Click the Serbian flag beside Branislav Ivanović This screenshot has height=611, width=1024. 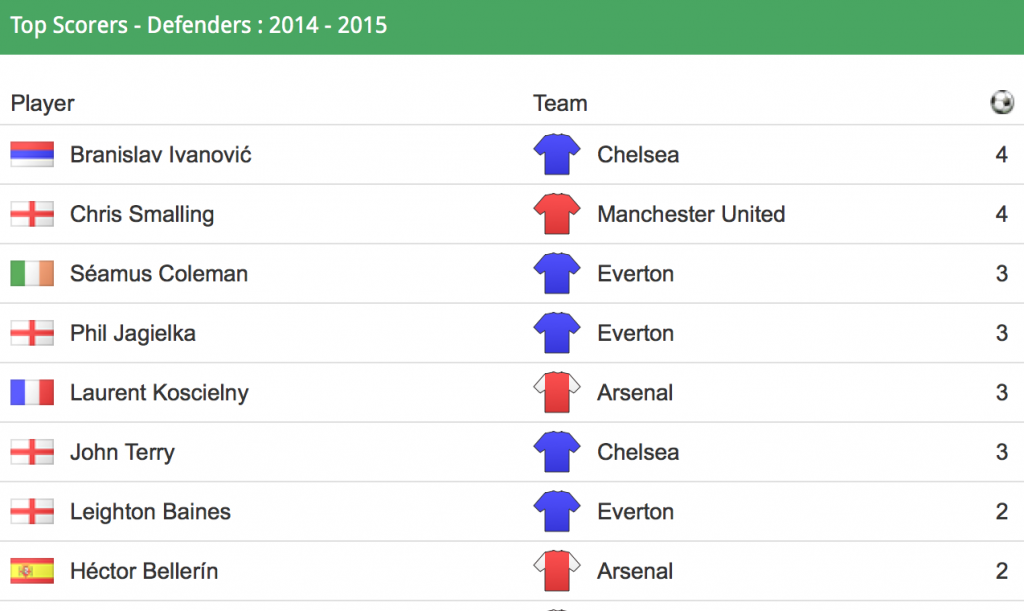pyautogui.click(x=32, y=155)
